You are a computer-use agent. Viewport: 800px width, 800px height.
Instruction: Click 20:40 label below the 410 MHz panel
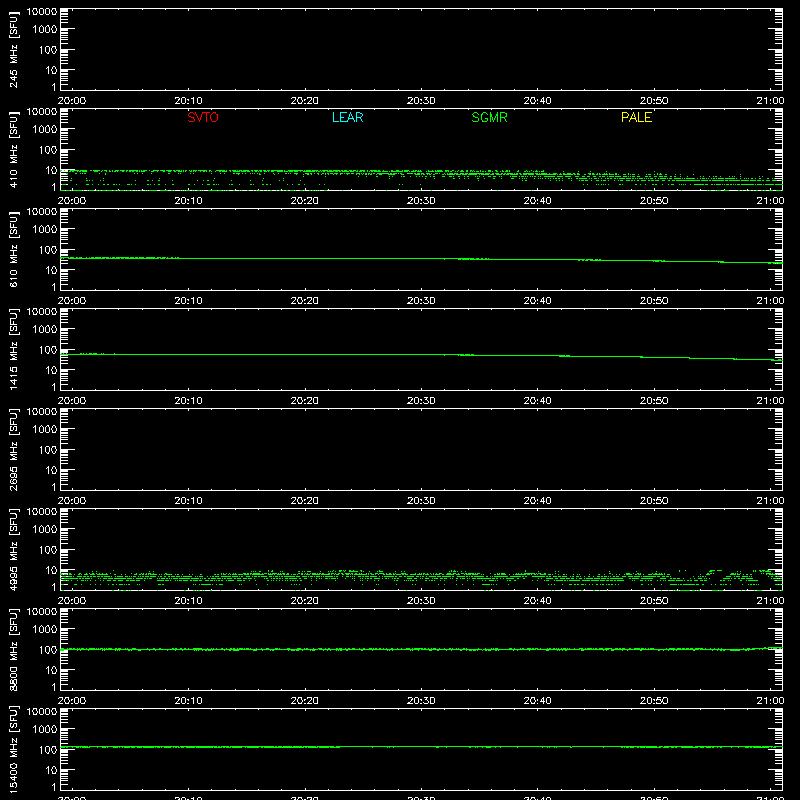pyautogui.click(x=537, y=201)
